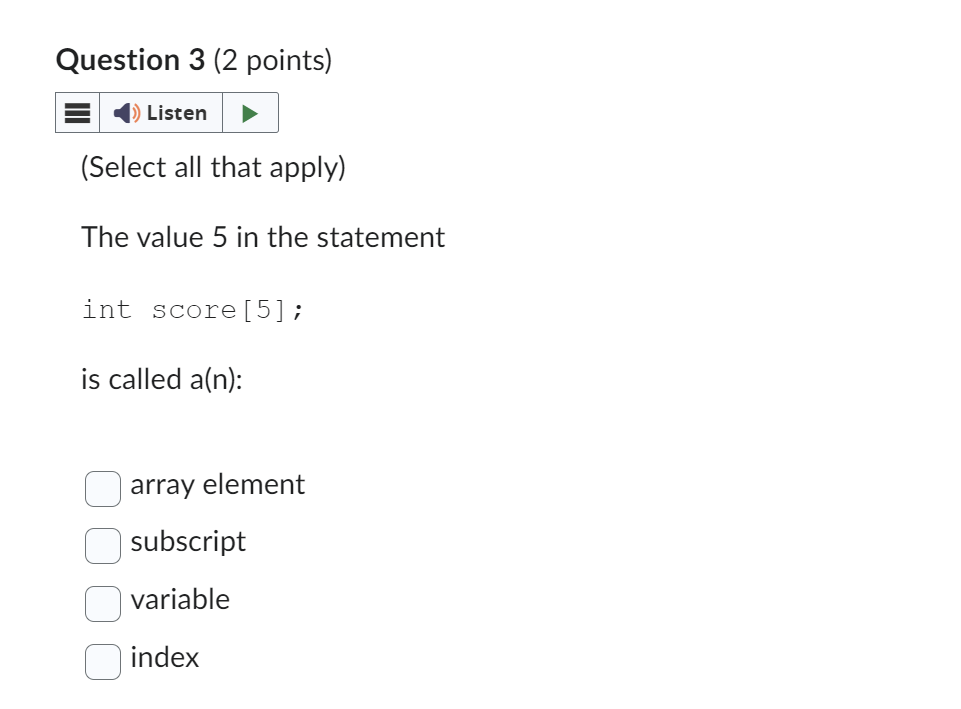Click the 'variable' option label
Image resolution: width=961 pixels, height=709 pixels.
(180, 600)
